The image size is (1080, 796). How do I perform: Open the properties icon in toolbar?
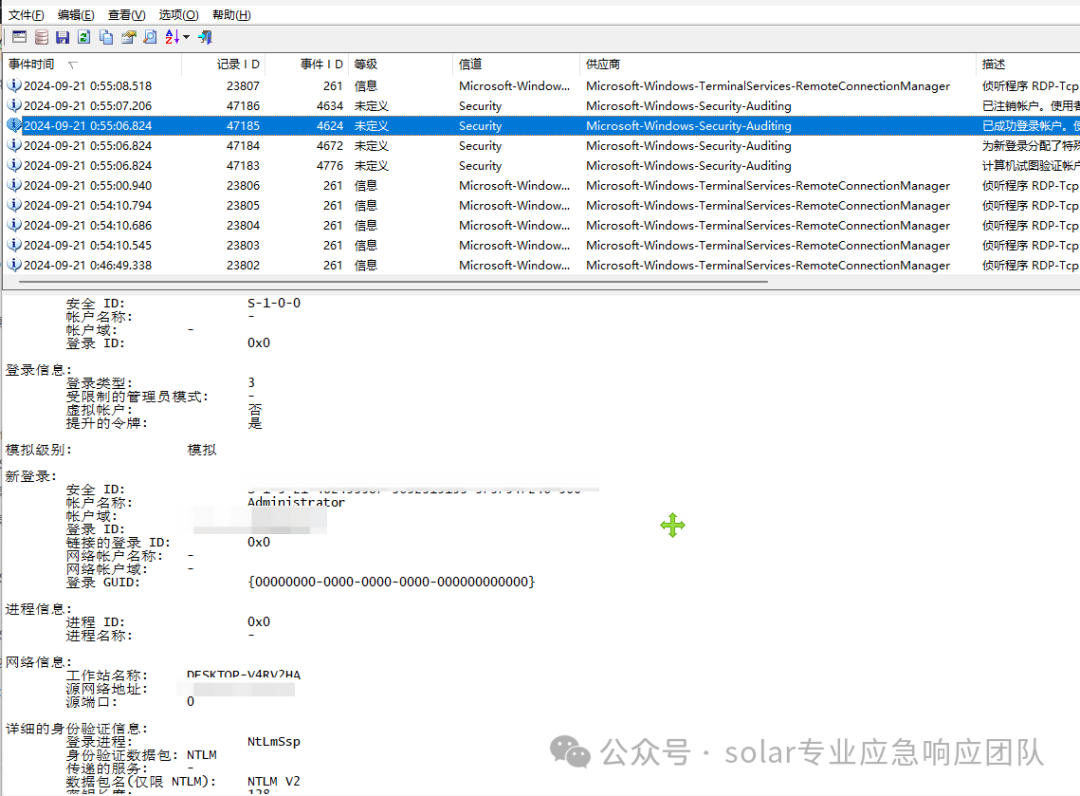point(128,37)
